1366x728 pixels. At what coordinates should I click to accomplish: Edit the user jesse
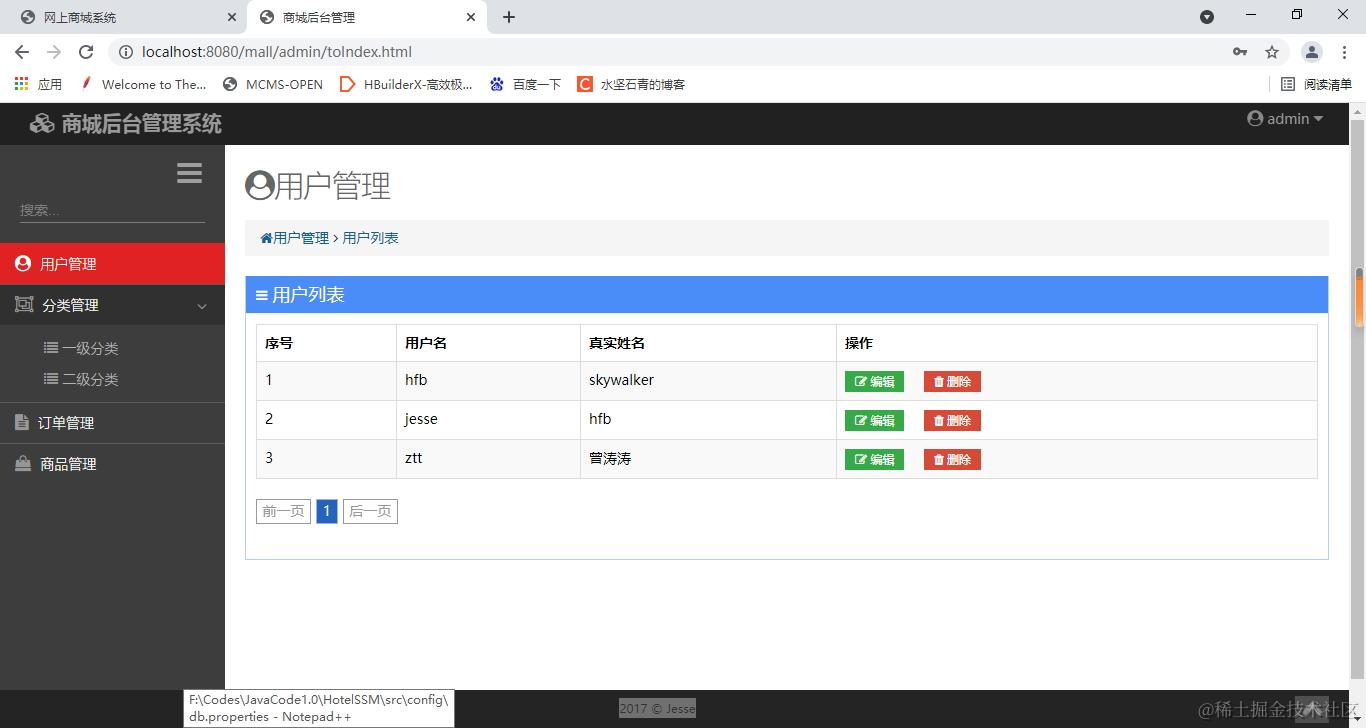pos(873,420)
